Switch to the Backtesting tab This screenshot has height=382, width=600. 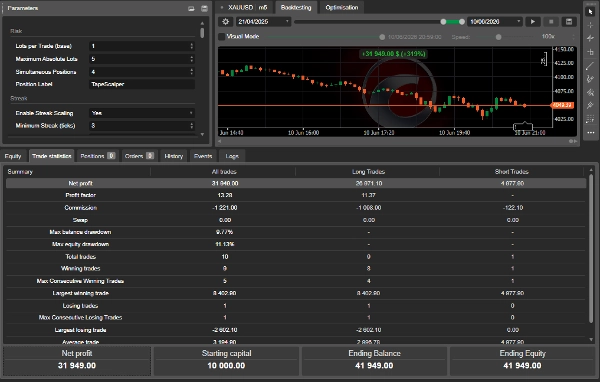point(296,7)
